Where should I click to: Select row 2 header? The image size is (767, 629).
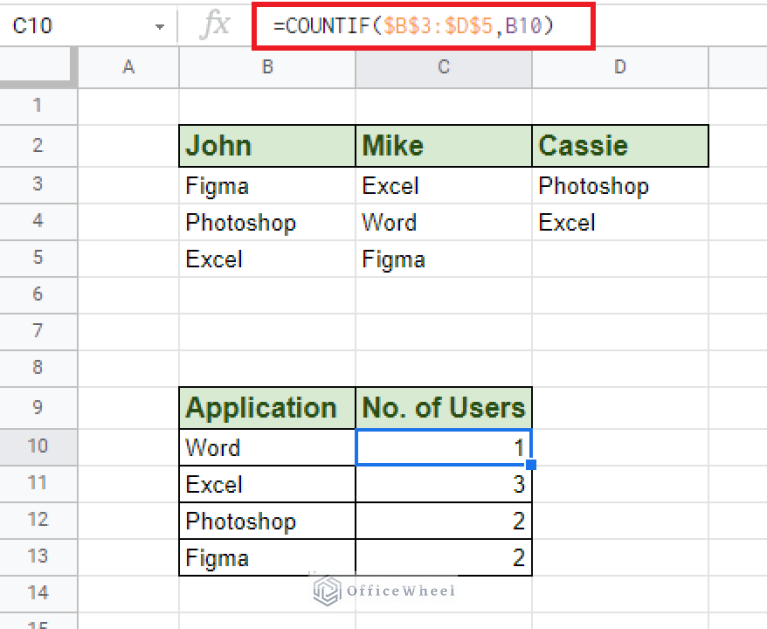coord(38,146)
